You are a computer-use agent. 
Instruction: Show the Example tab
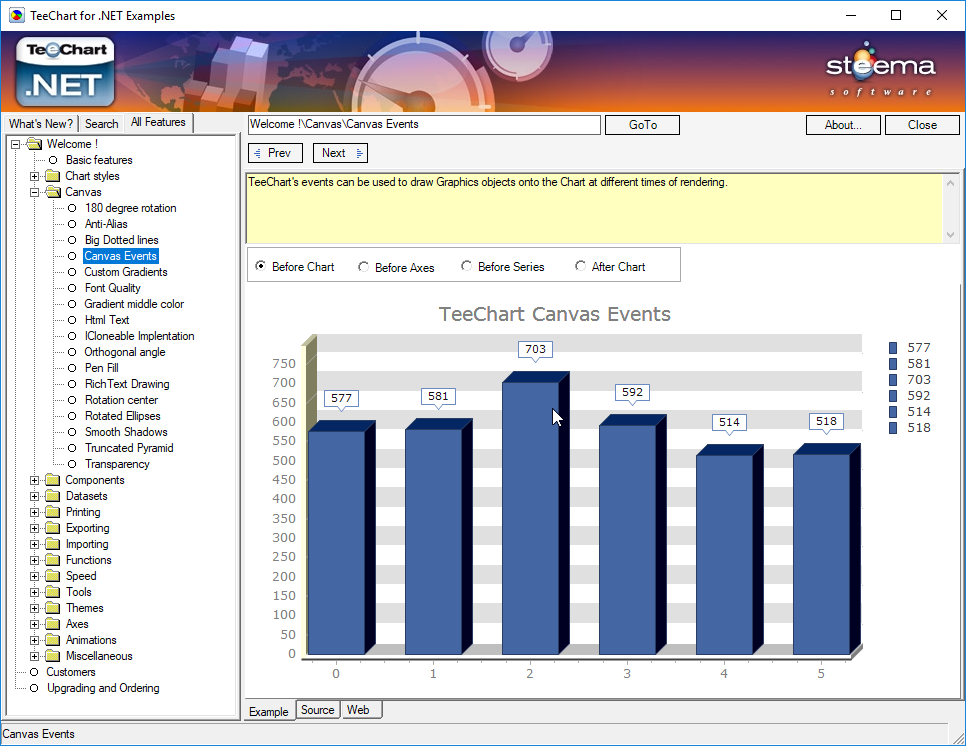pos(269,712)
